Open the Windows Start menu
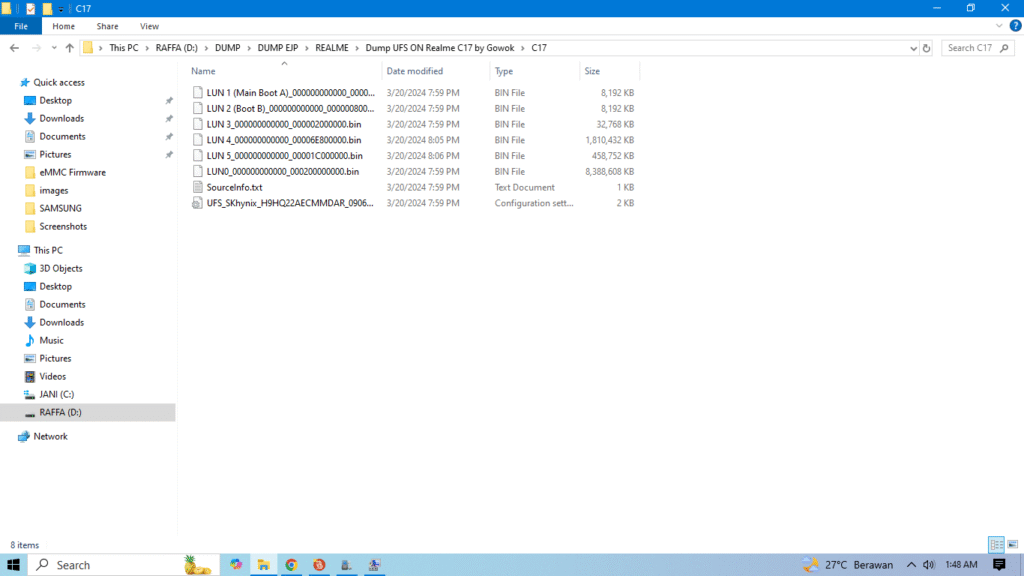 pyautogui.click(x=13, y=565)
